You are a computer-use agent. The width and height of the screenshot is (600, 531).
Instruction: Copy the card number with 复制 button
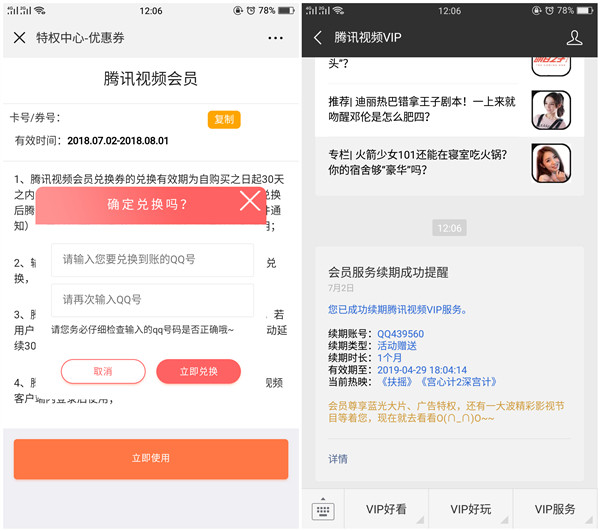(x=224, y=119)
